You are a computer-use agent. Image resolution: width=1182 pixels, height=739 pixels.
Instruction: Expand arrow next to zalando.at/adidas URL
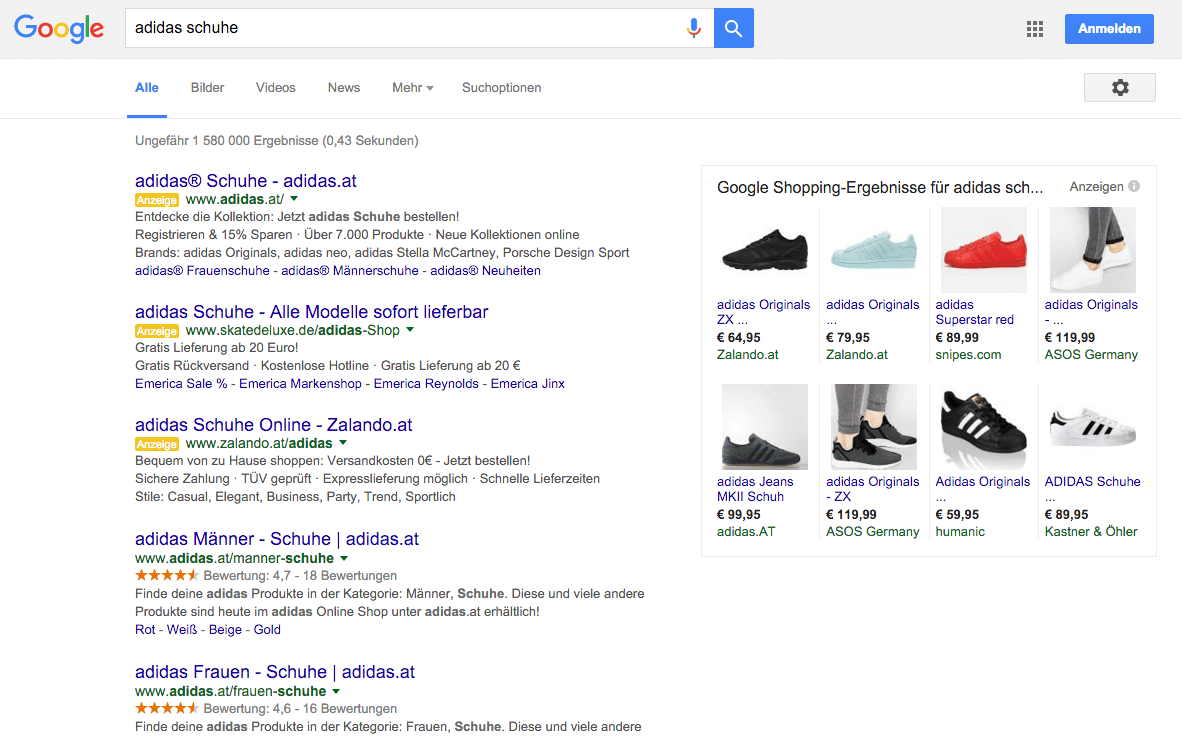click(x=343, y=443)
